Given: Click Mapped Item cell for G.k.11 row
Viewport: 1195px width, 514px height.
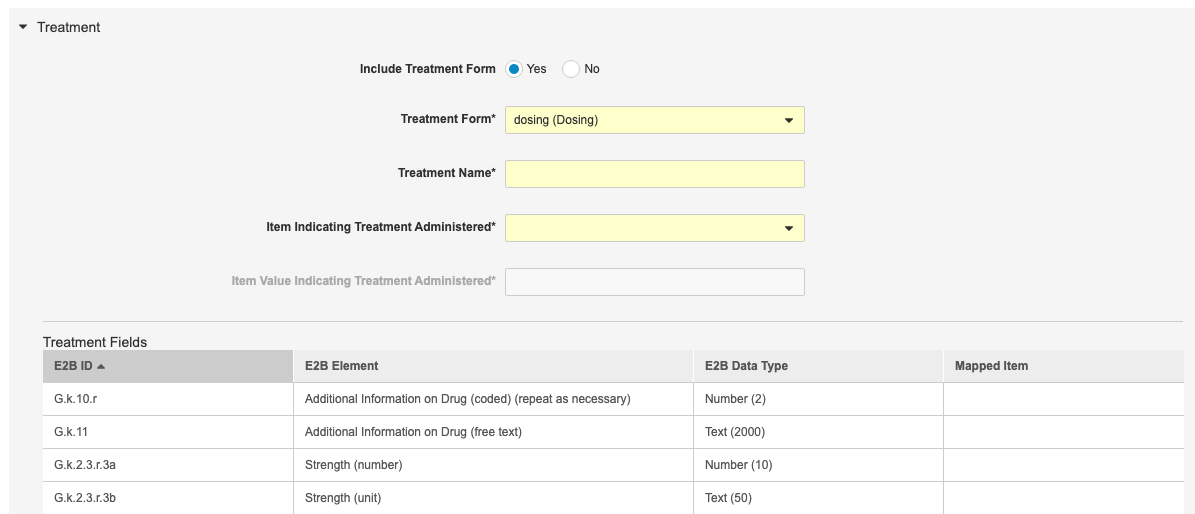Looking at the screenshot, I should 1062,432.
